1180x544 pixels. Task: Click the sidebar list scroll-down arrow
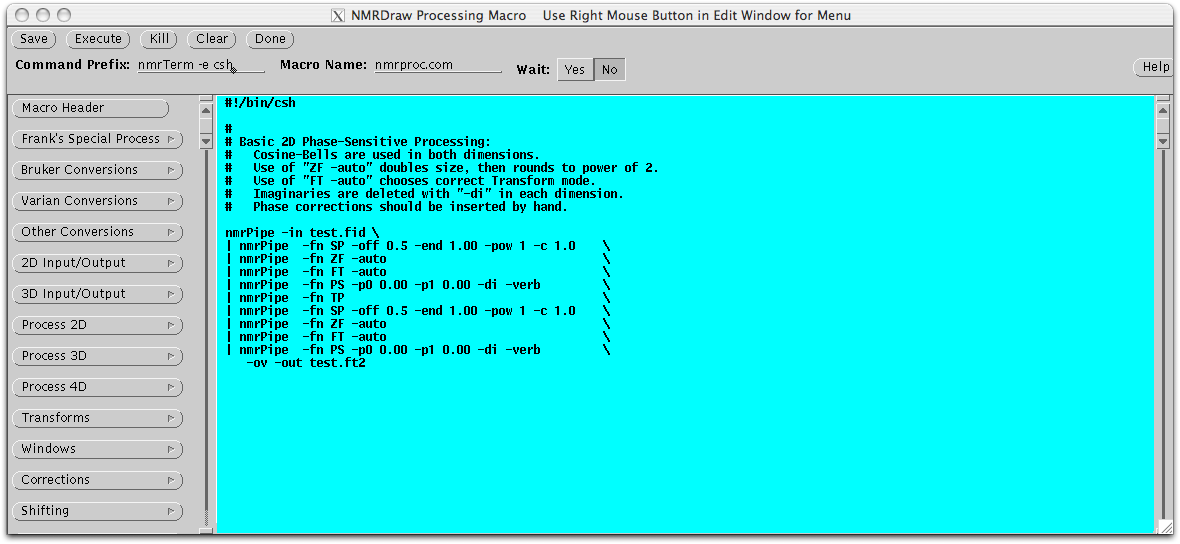206,142
